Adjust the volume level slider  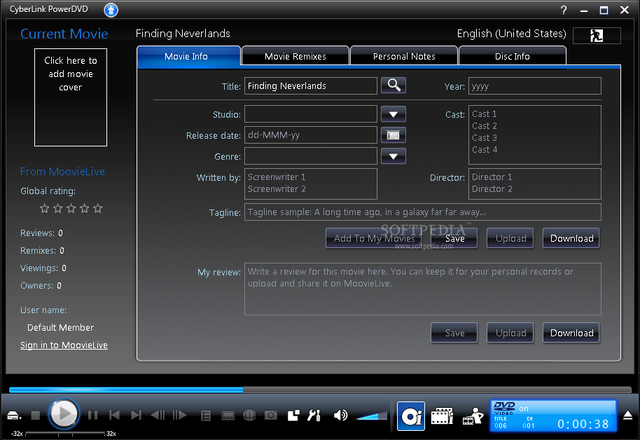pos(372,416)
